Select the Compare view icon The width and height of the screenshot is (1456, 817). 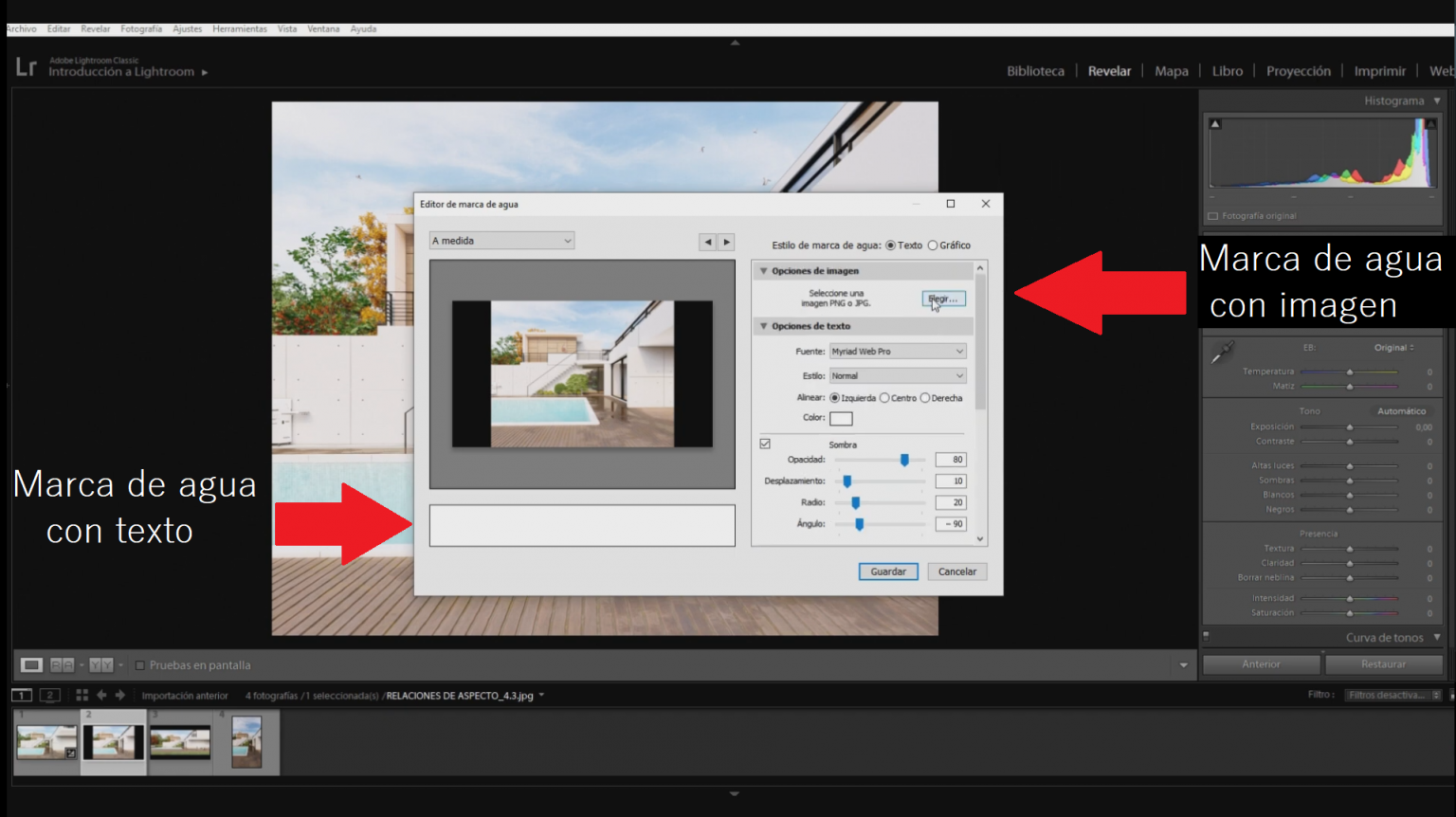point(62,665)
